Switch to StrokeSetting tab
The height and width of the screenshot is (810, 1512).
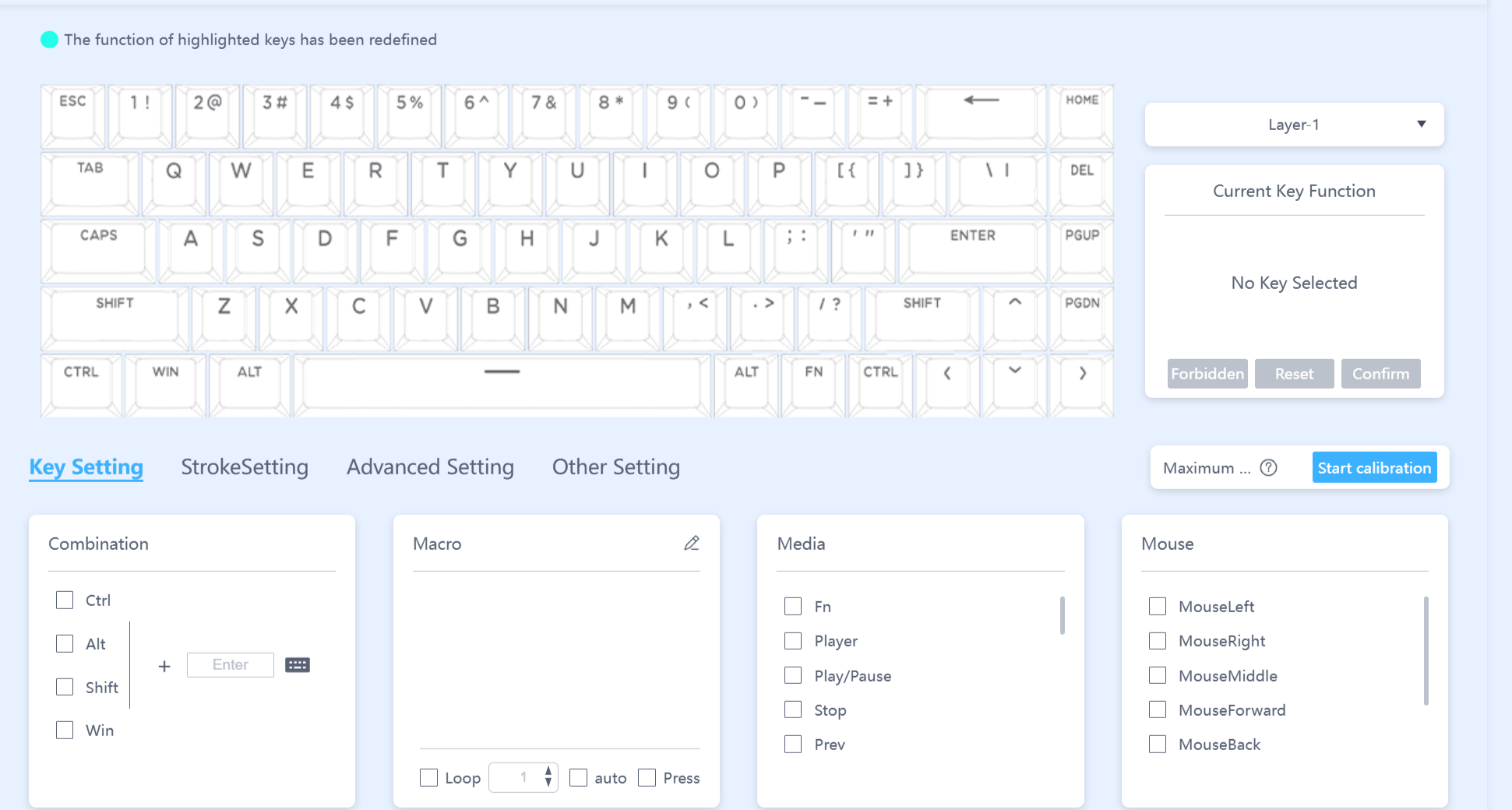pyautogui.click(x=245, y=467)
